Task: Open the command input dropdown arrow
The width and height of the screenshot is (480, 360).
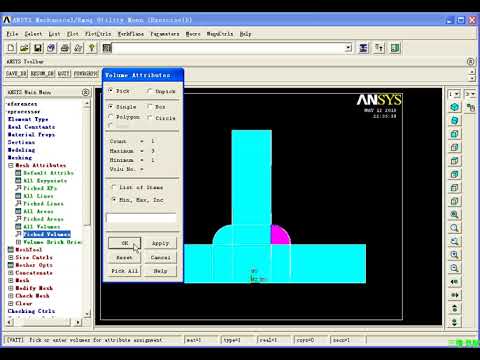Action: [348, 48]
